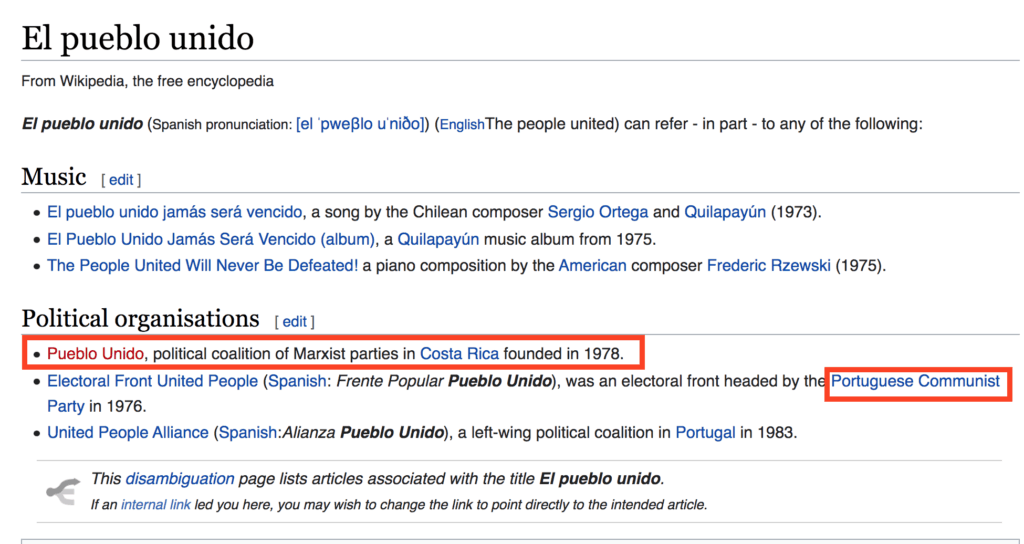The height and width of the screenshot is (544, 1024).
Task: Open the Frederic Rzewski article
Action: [768, 266]
